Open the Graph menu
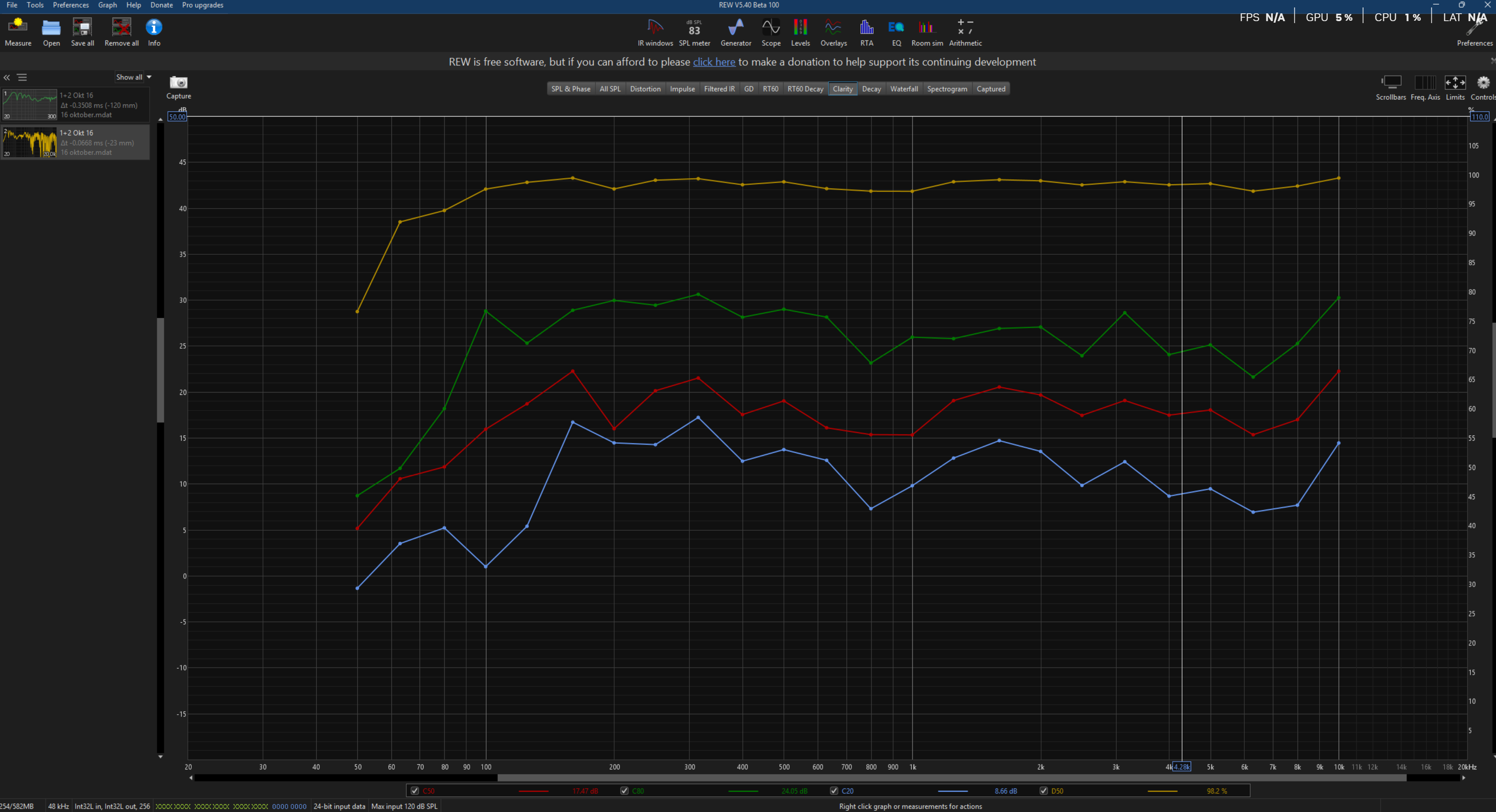Viewport: 1496px width, 812px height. 107,5
